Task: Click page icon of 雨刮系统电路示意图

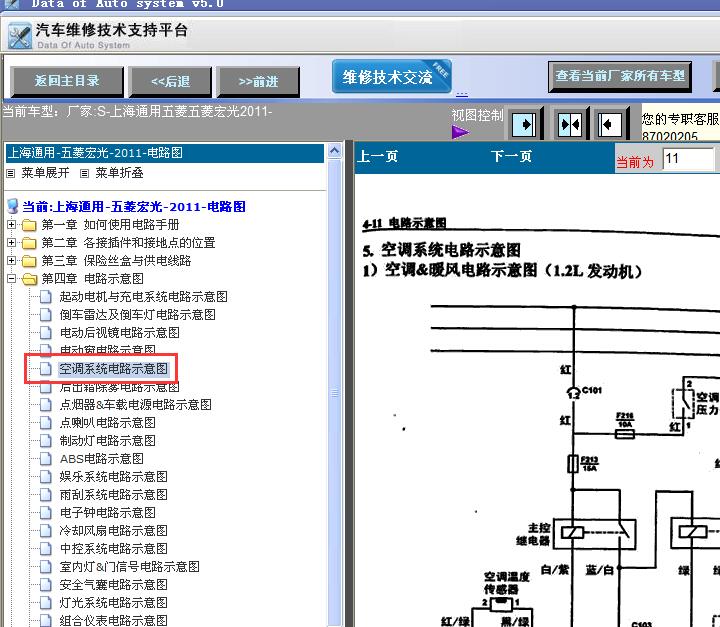Action: click(45, 495)
